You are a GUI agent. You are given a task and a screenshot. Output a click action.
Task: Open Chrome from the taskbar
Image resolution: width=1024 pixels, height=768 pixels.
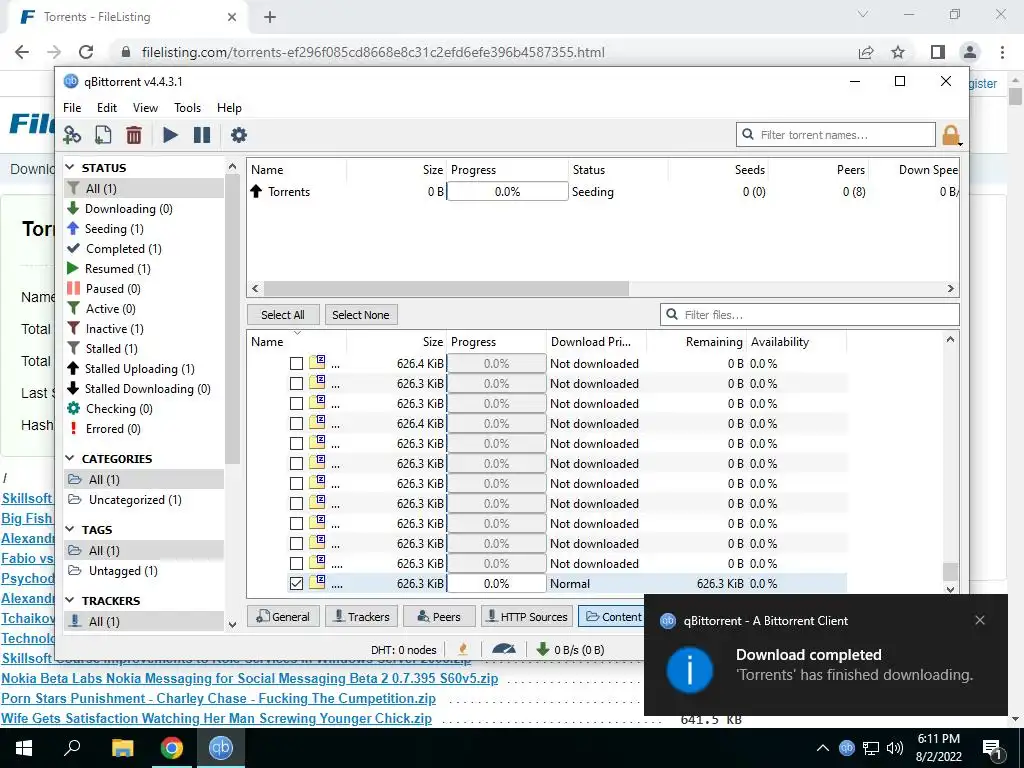[172, 748]
